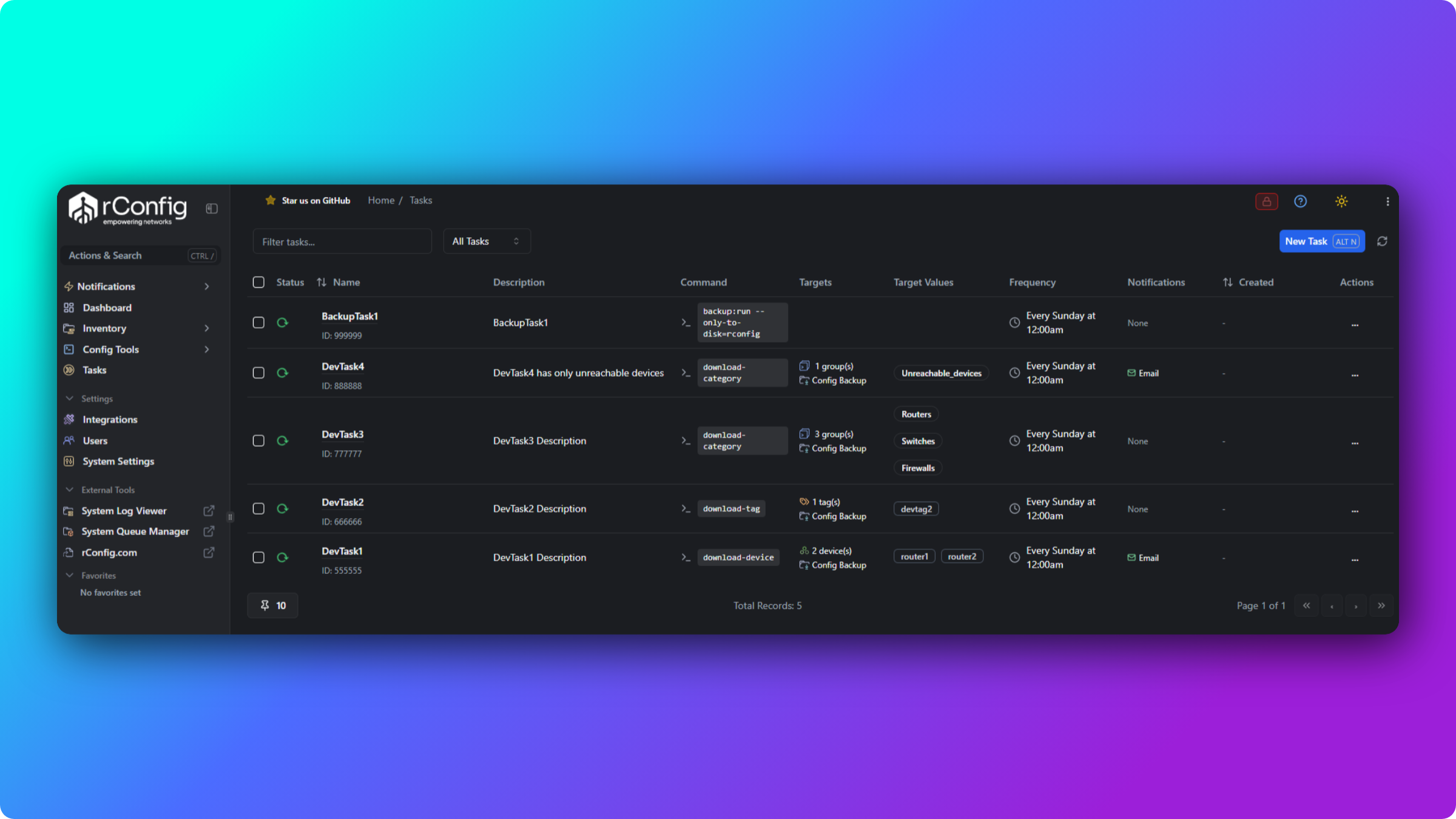Check the DevTask3 row checkbox
This screenshot has width=1456, height=819.
click(258, 441)
